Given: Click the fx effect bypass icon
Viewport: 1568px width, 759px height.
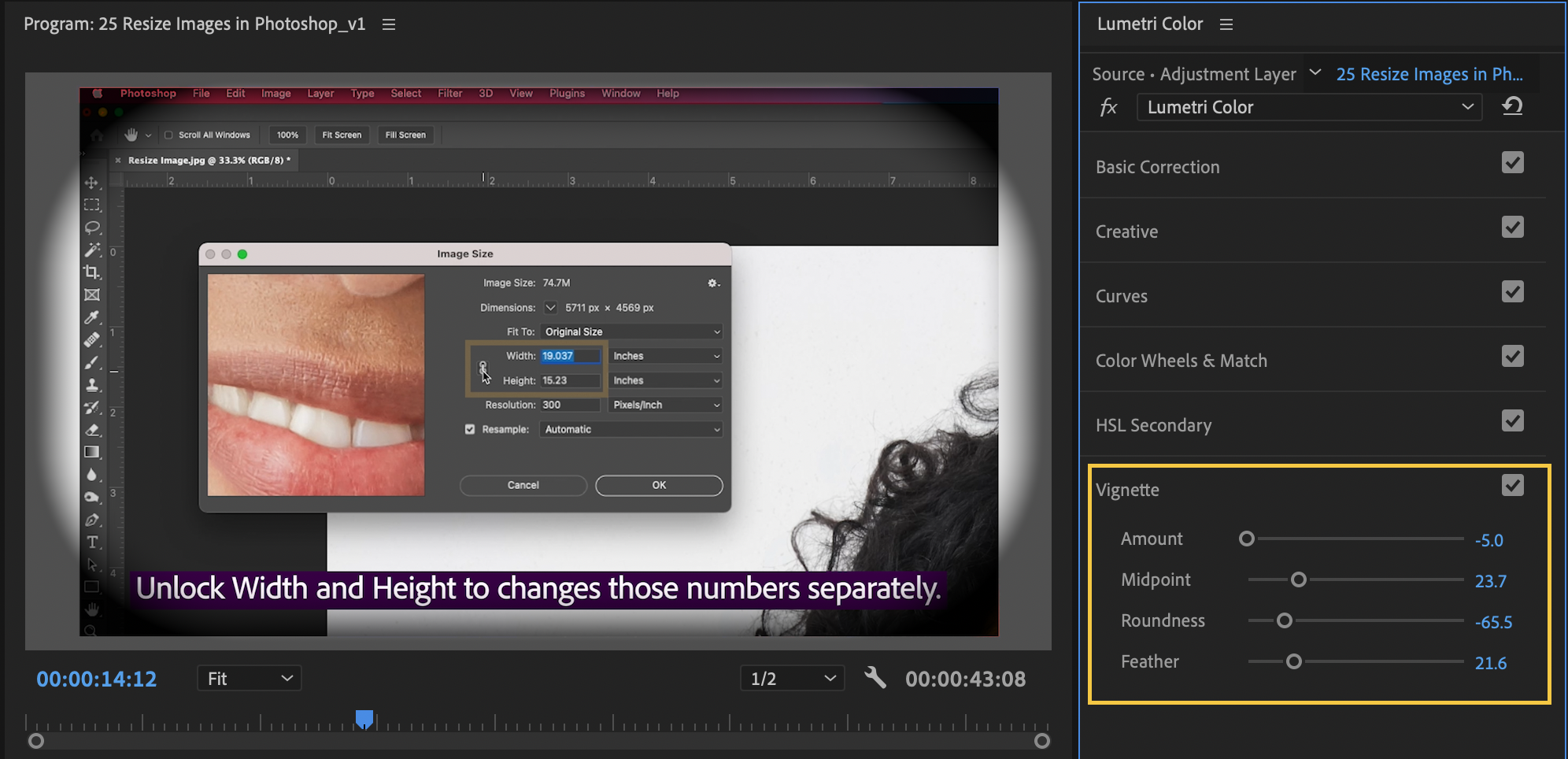Looking at the screenshot, I should point(1108,107).
